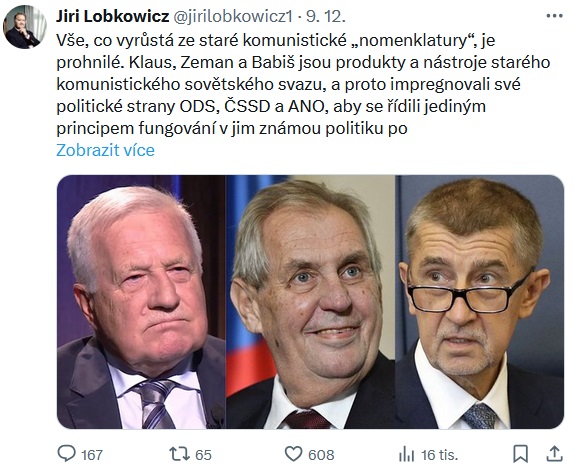Image resolution: width=581 pixels, height=473 pixels.
Task: Open the middle photo with the flag background
Action: tap(311, 302)
